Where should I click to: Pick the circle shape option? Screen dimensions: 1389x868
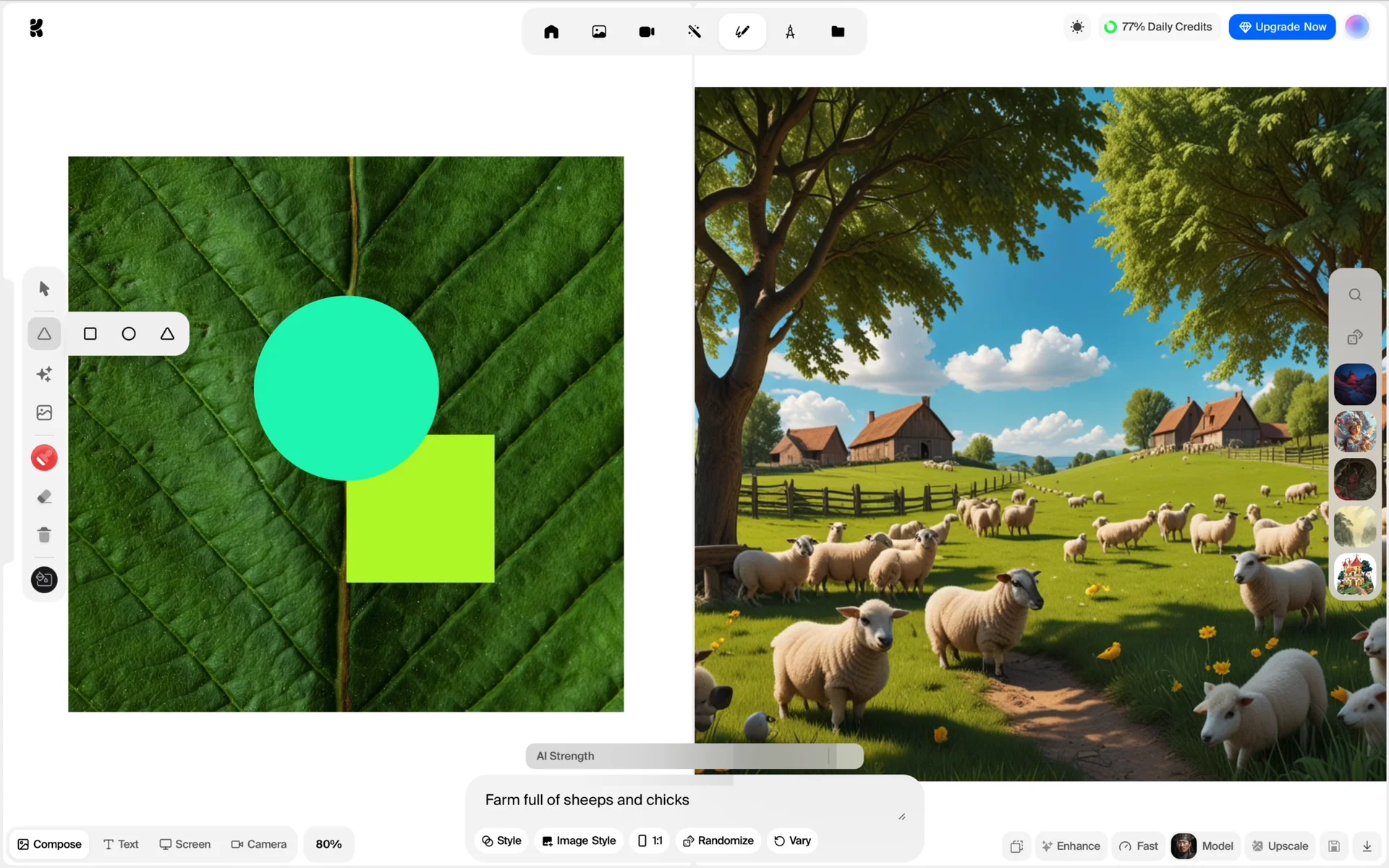coord(129,333)
